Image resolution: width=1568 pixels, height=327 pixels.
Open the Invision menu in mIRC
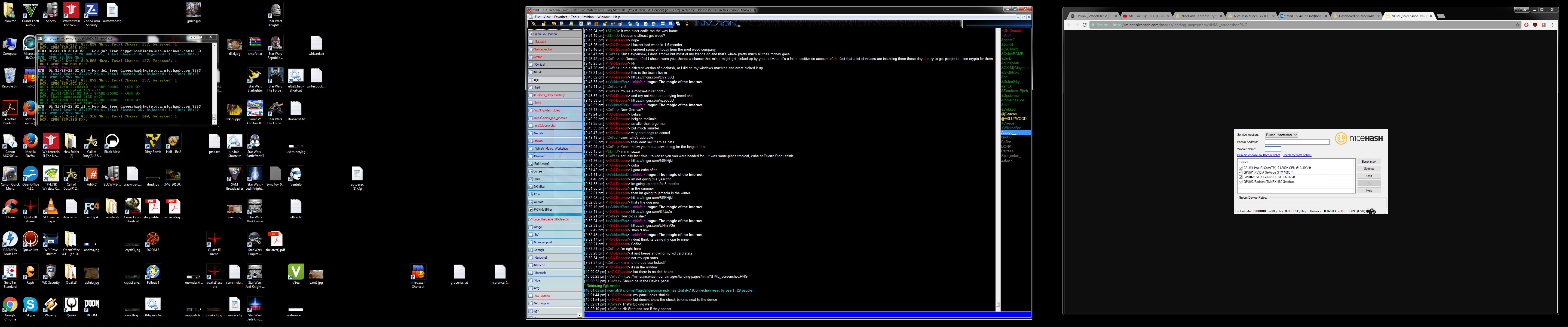pyautogui.click(x=588, y=17)
